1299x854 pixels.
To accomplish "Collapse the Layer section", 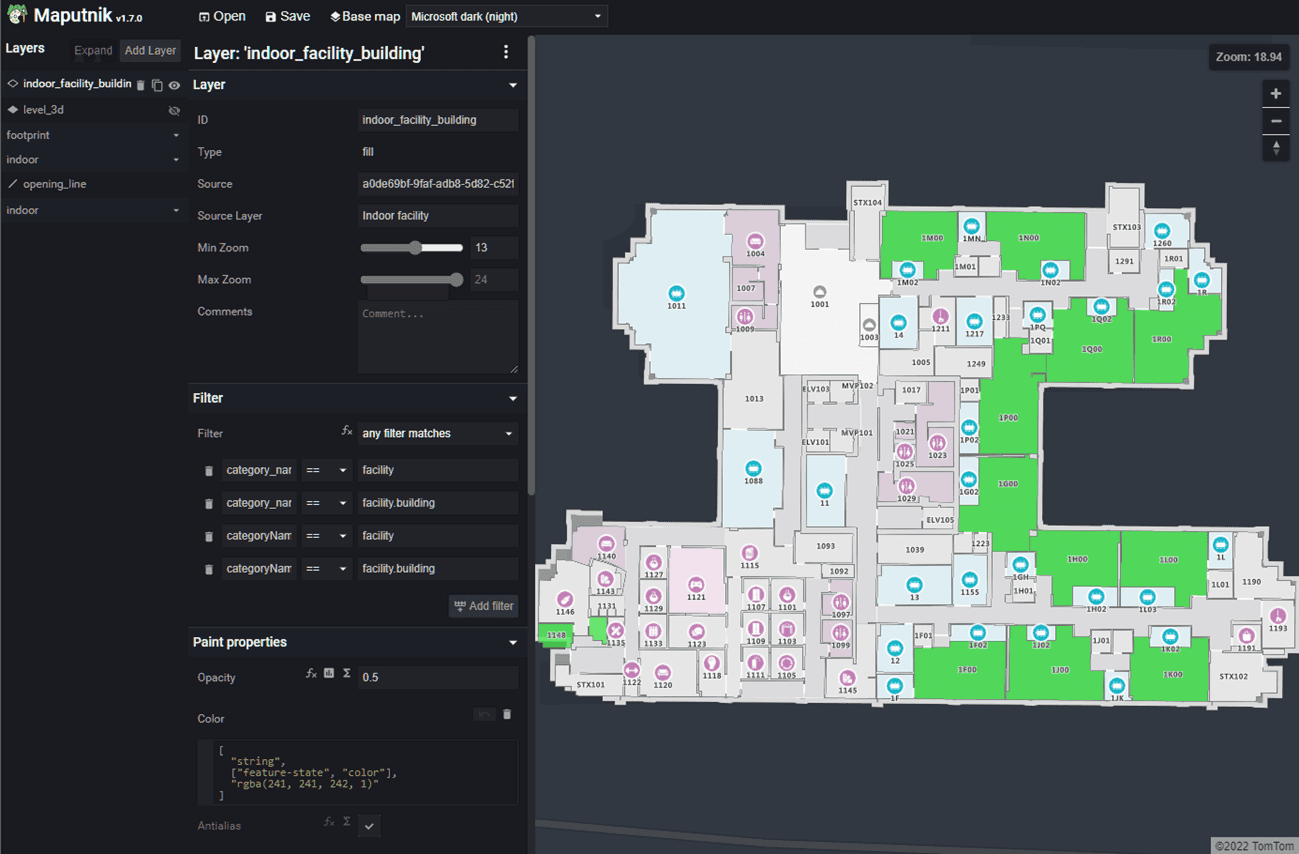I will 513,85.
